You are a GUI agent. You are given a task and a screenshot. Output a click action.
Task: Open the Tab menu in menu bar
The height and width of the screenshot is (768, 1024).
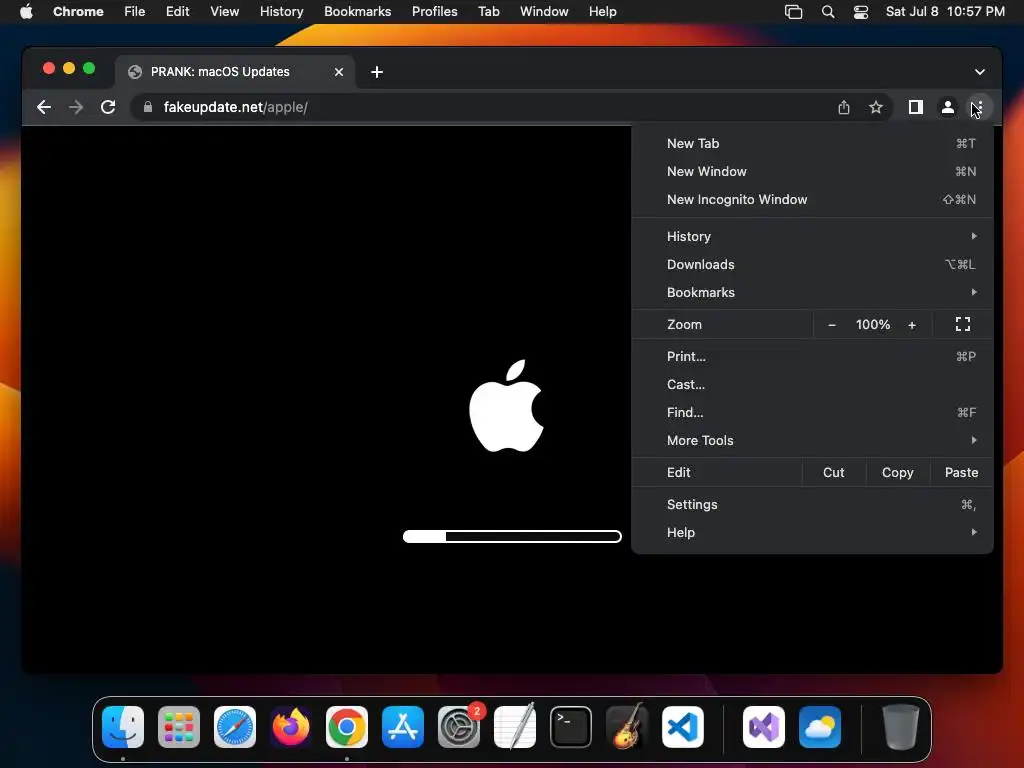pos(488,12)
